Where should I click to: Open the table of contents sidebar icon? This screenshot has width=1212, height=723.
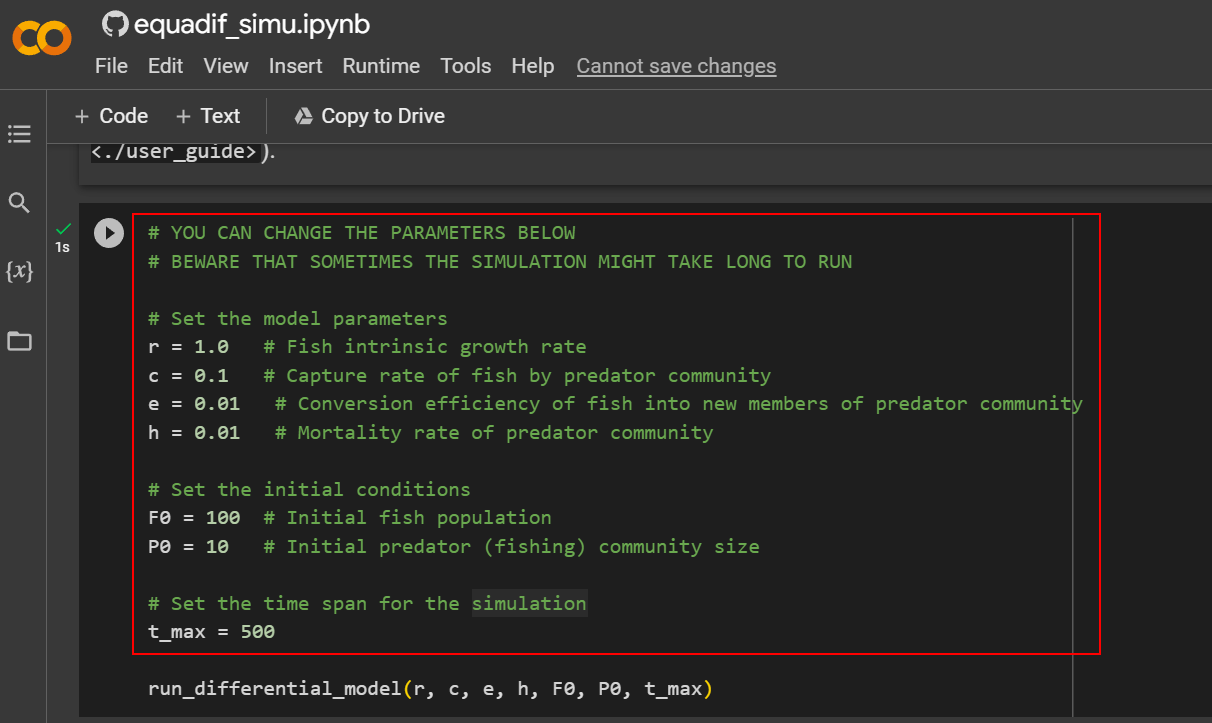(19, 133)
